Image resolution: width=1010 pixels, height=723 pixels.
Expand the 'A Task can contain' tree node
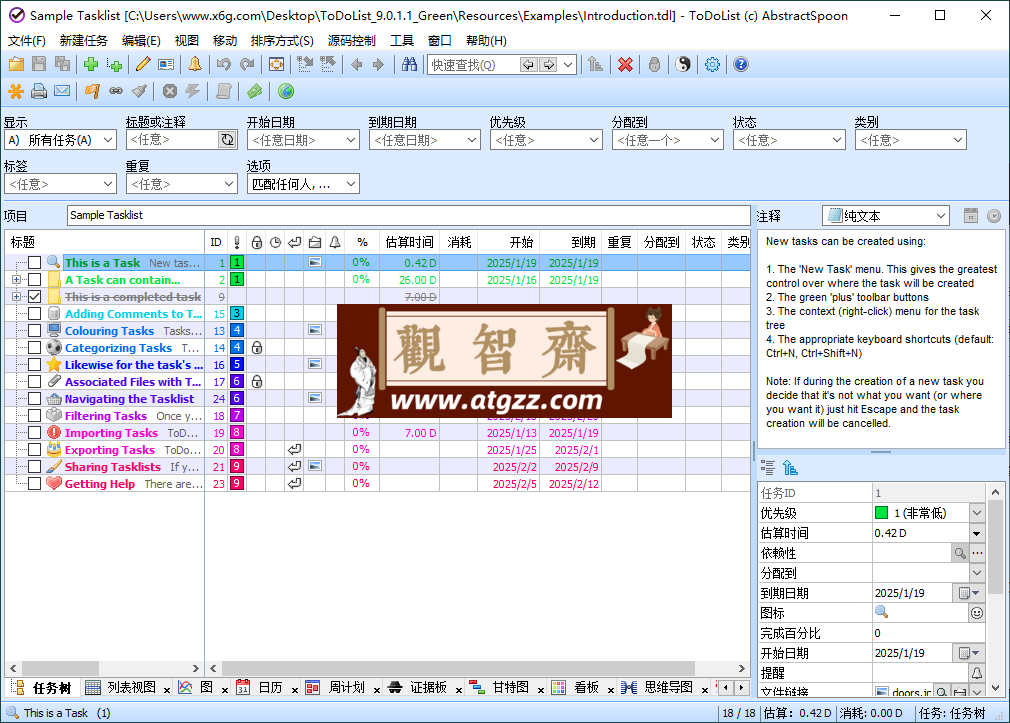16,280
